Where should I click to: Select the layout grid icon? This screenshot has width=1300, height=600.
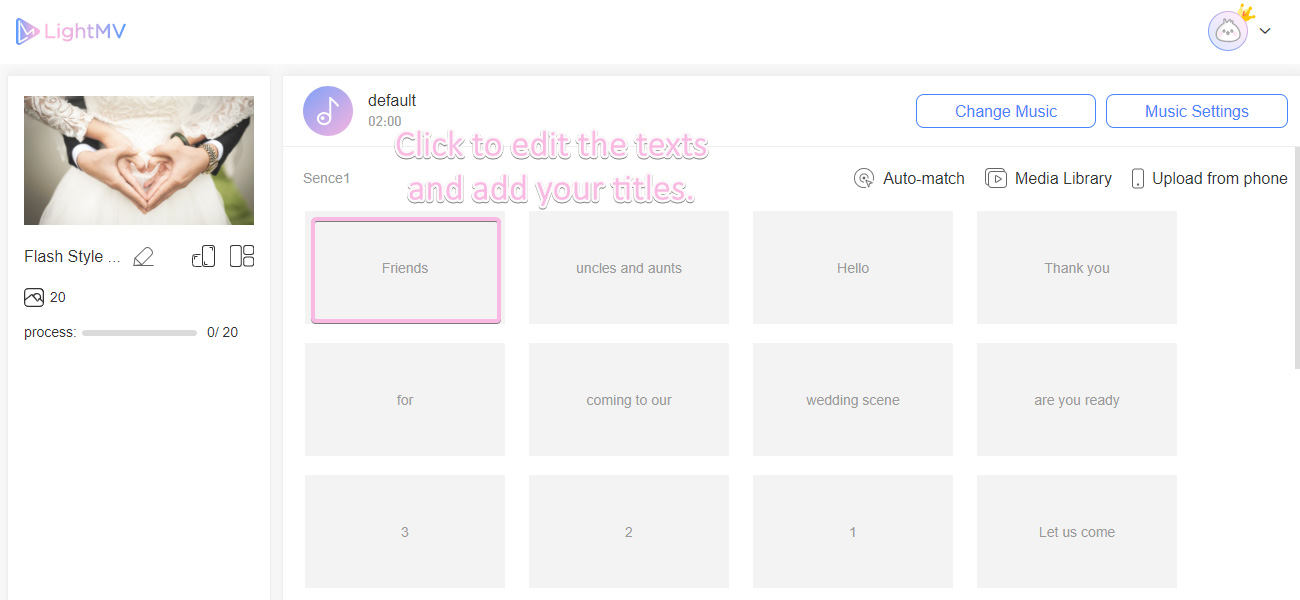242,256
